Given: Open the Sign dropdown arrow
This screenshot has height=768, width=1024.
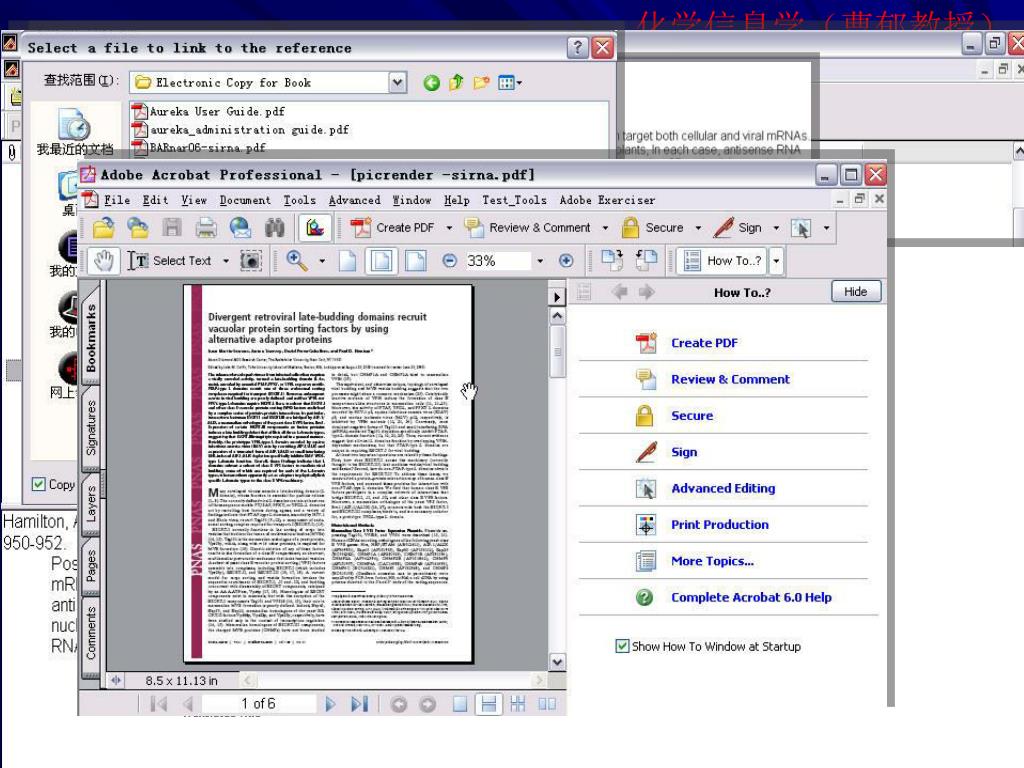Looking at the screenshot, I should click(x=776, y=228).
